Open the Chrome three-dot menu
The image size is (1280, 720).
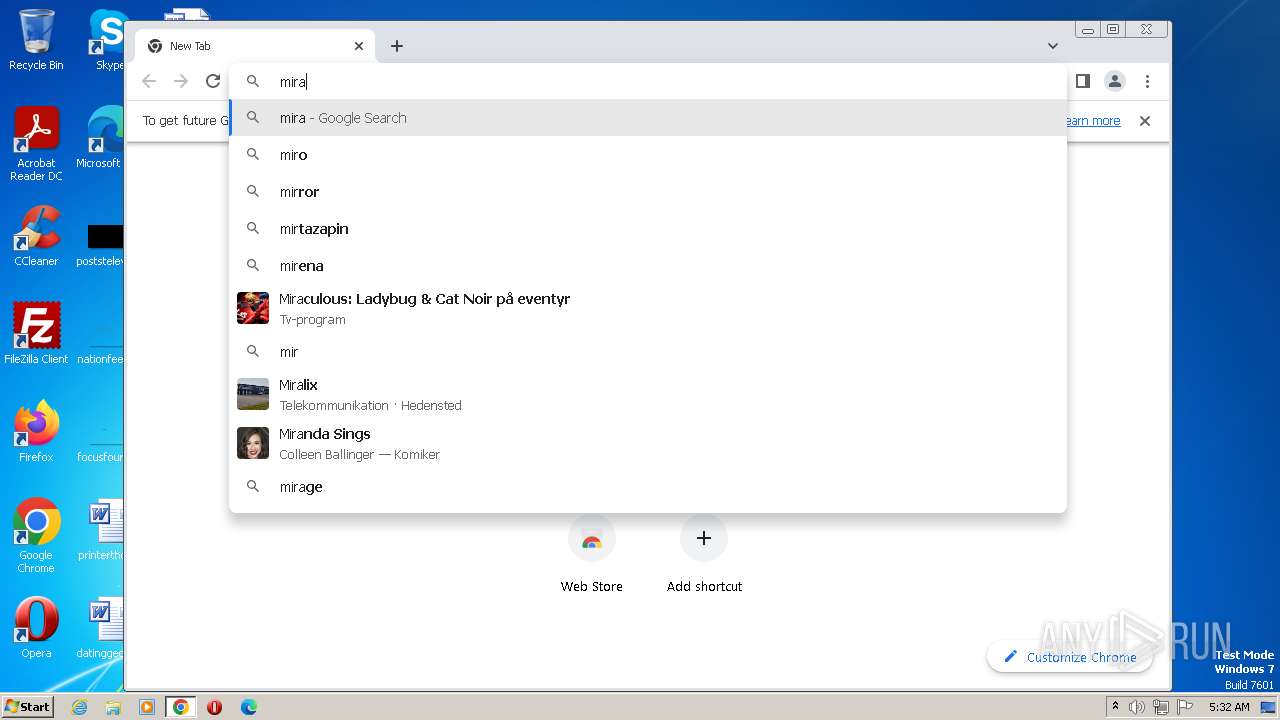pyautogui.click(x=1147, y=81)
